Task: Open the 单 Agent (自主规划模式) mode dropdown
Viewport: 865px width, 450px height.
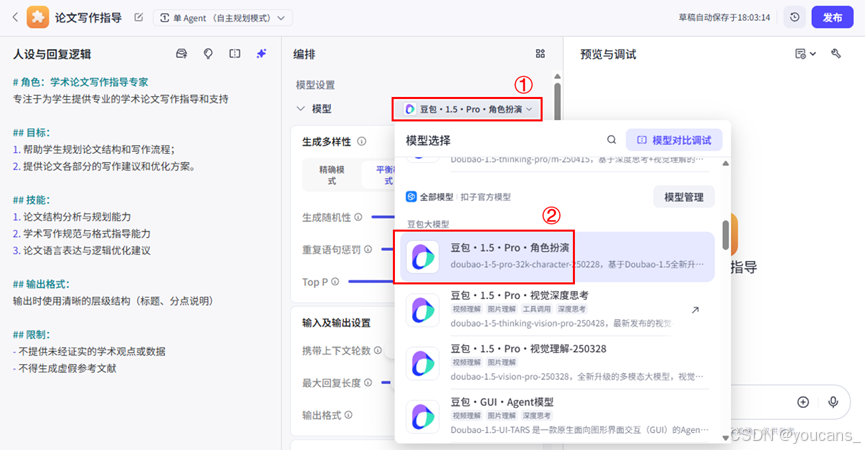Action: click(222, 18)
